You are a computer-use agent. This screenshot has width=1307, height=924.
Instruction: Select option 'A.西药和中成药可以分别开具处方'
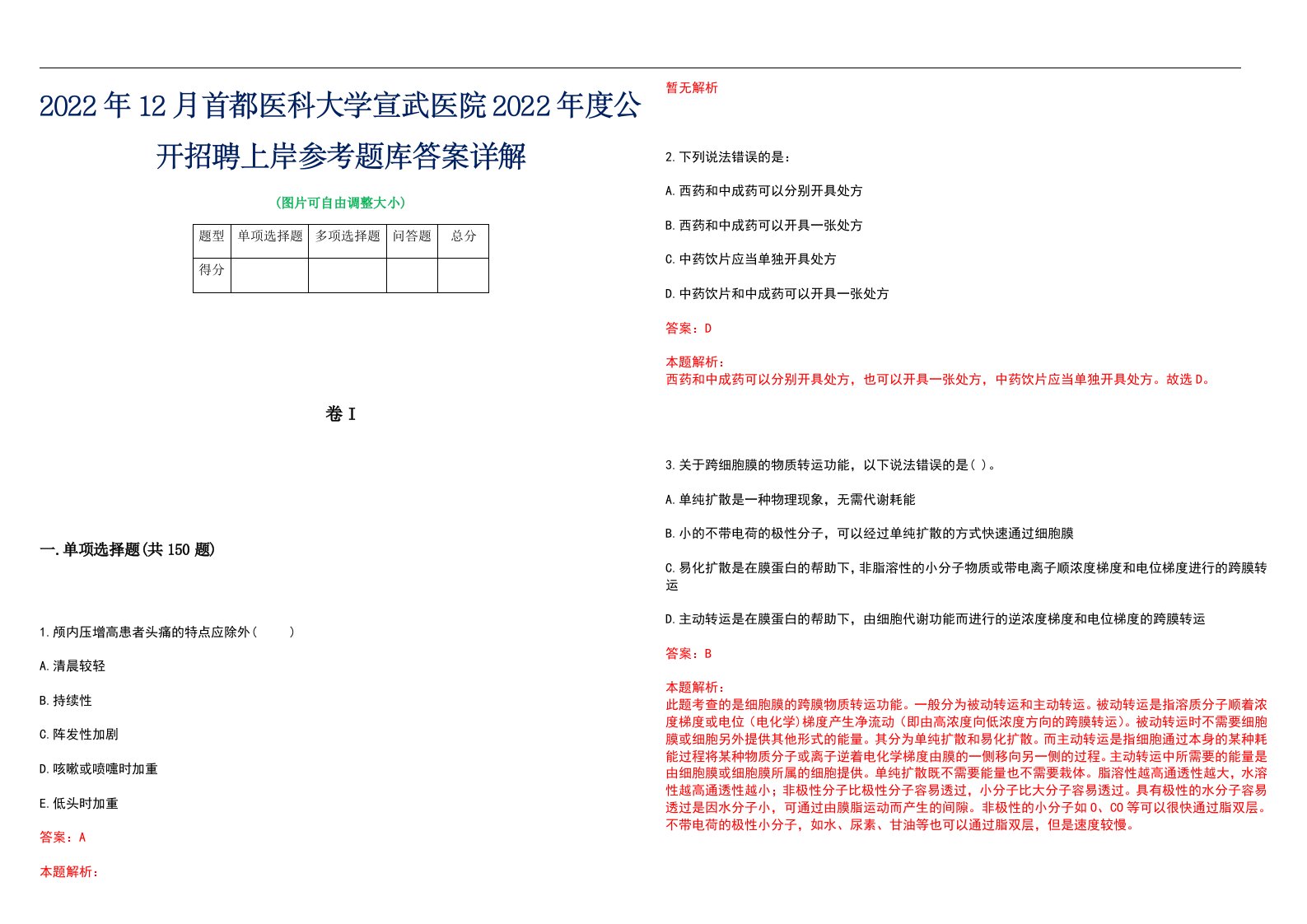[764, 191]
